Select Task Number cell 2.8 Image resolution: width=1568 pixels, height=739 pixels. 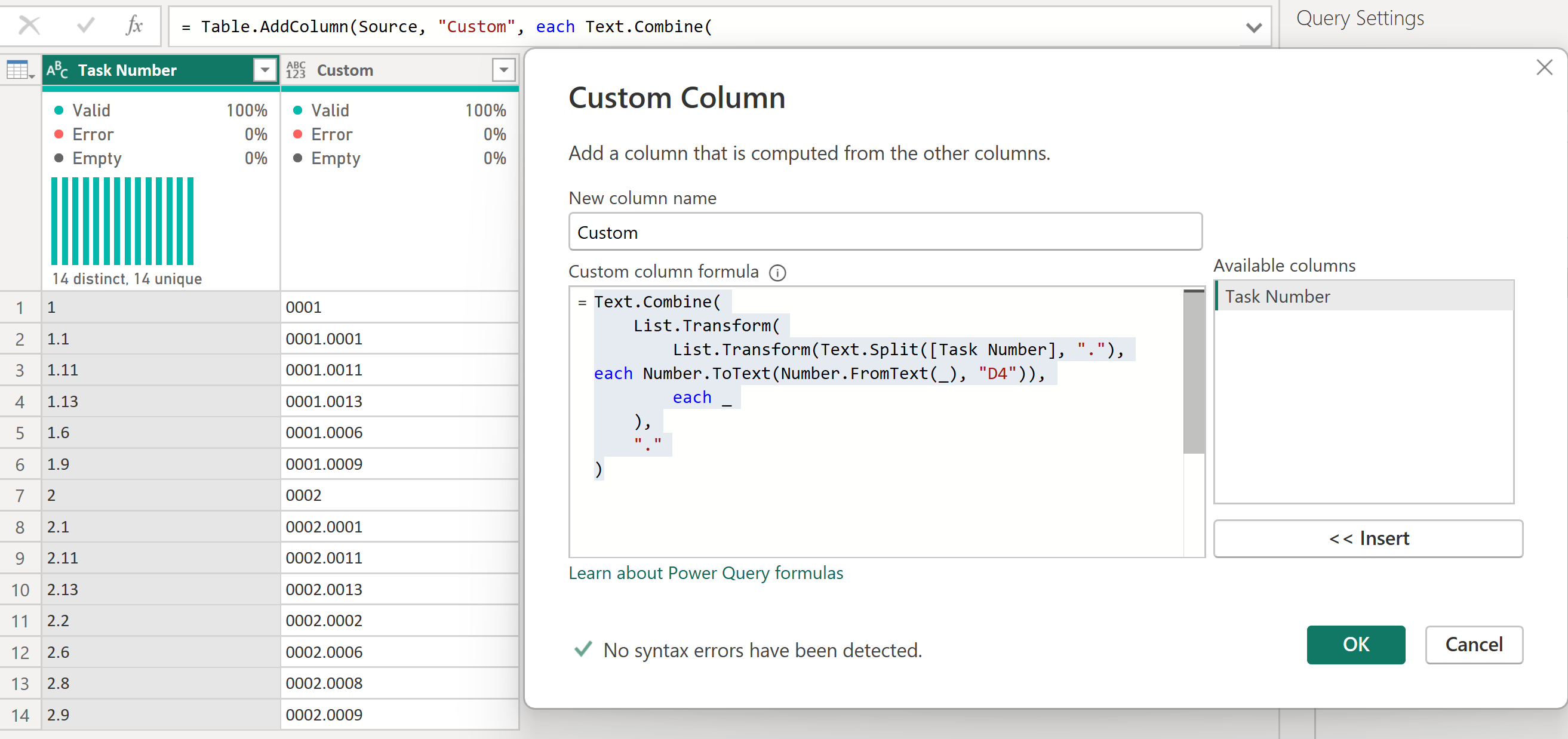161,683
